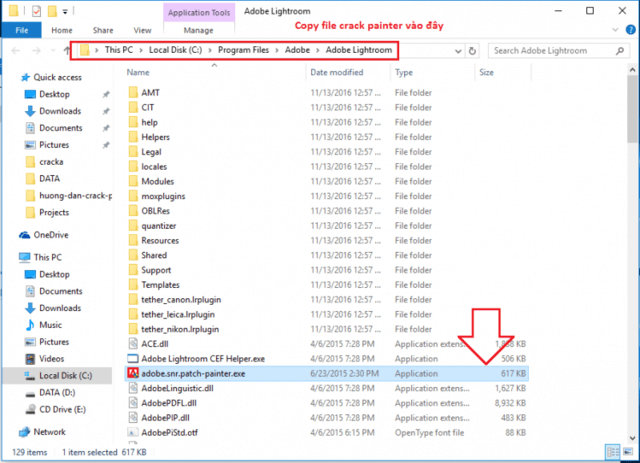Open the File menu
Image resolution: width=640 pixels, height=463 pixels.
coord(20,31)
